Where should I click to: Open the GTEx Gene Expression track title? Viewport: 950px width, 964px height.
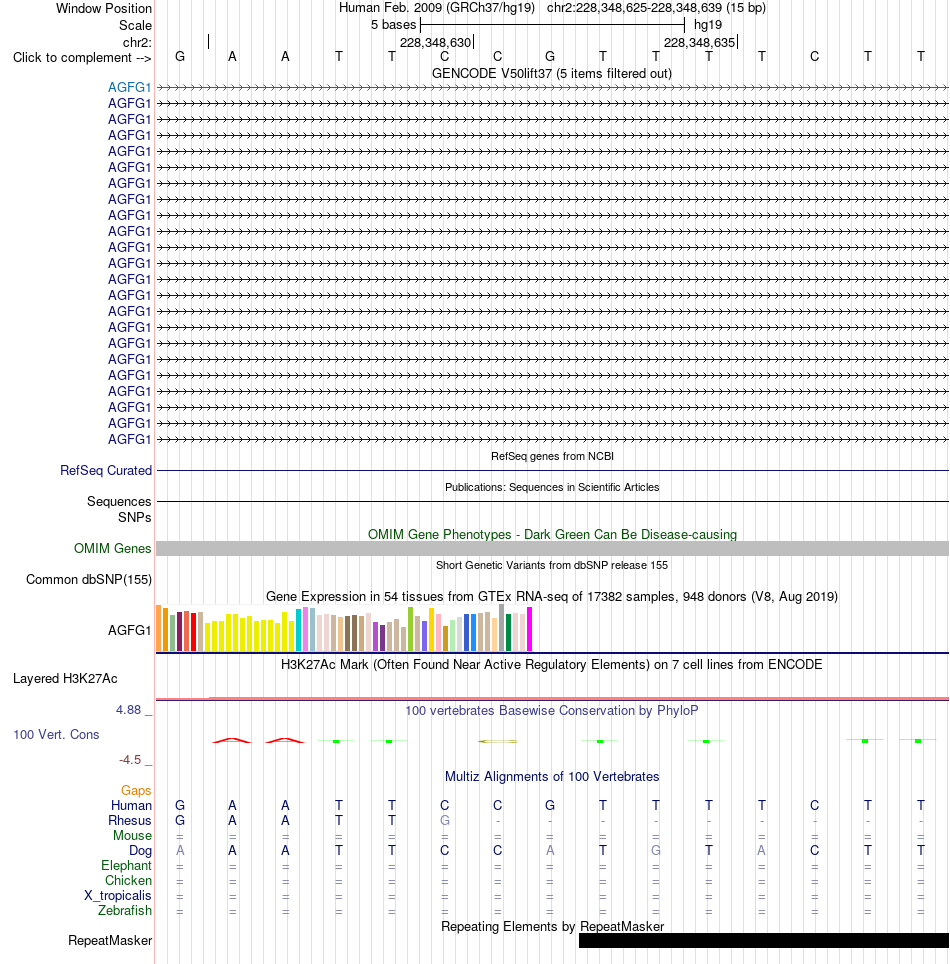coord(552,596)
